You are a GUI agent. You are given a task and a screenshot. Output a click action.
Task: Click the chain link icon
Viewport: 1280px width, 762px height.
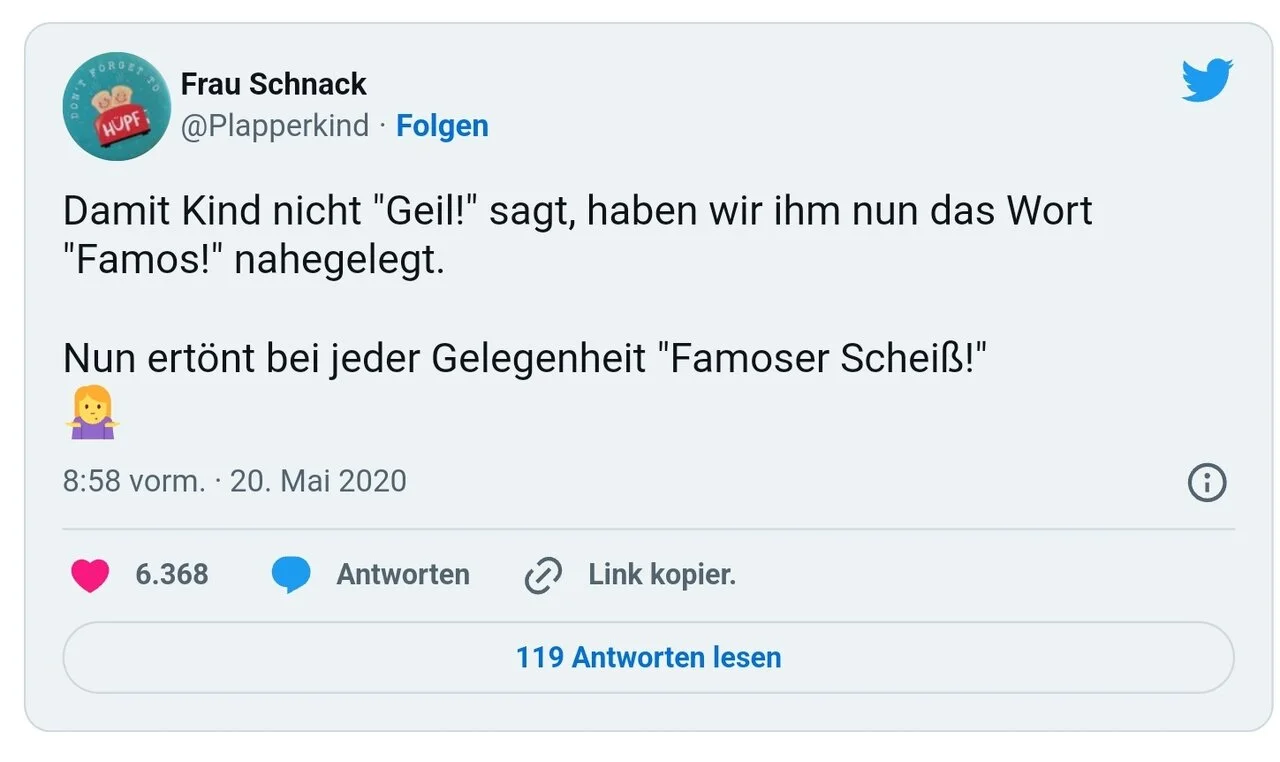pos(543,576)
